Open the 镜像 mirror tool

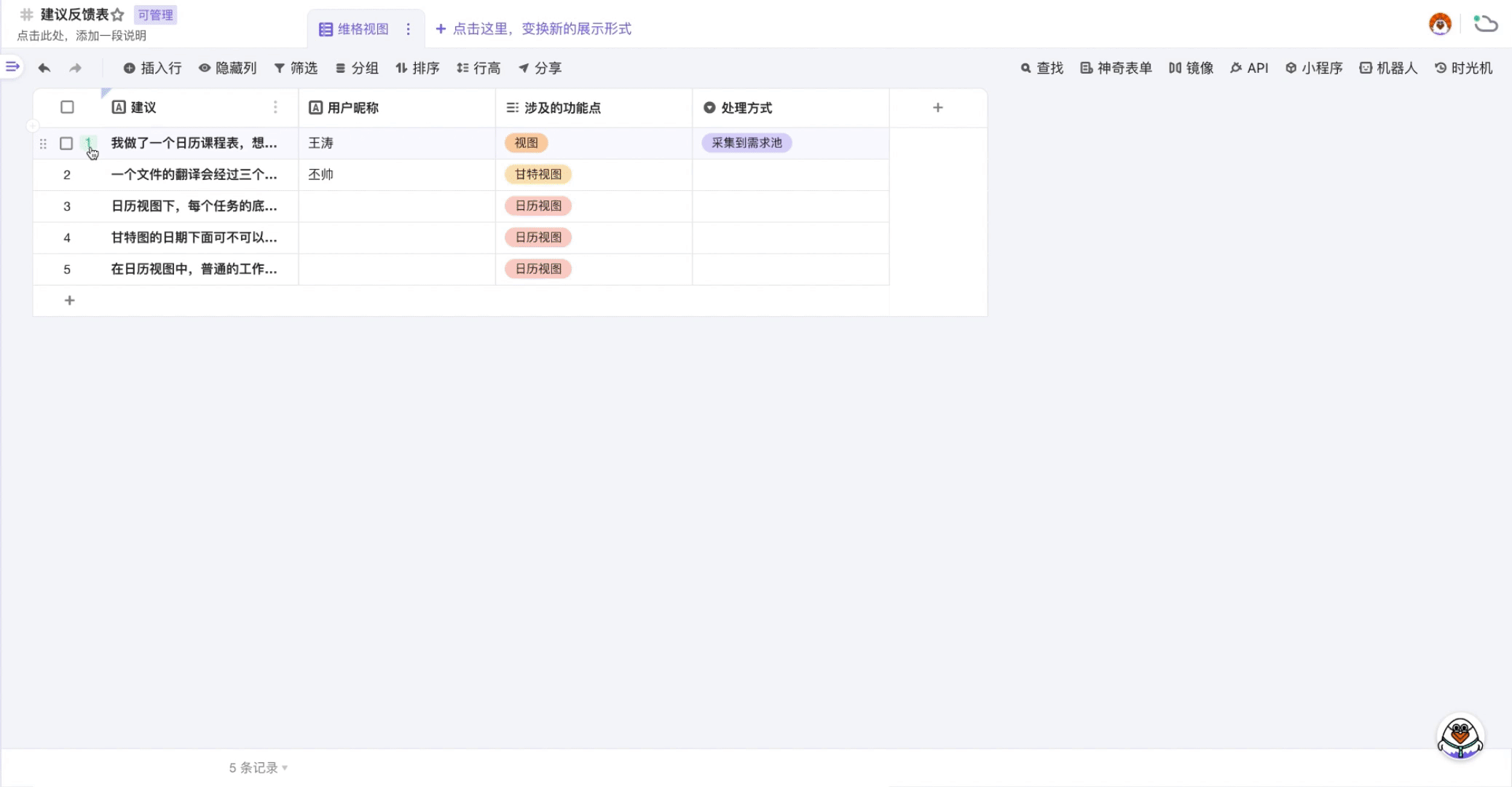coord(1191,68)
